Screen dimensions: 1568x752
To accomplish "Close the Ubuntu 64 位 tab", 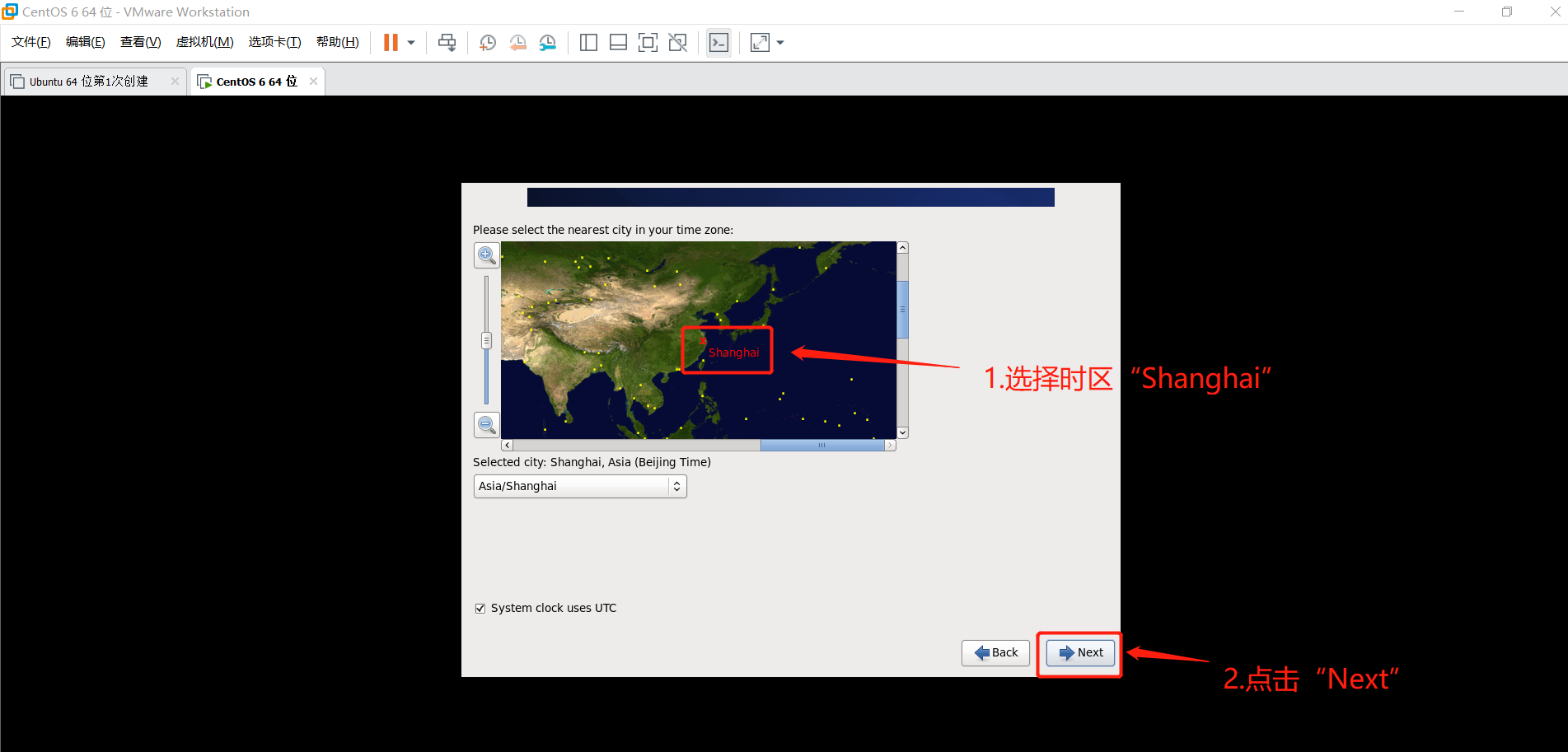I will (175, 81).
